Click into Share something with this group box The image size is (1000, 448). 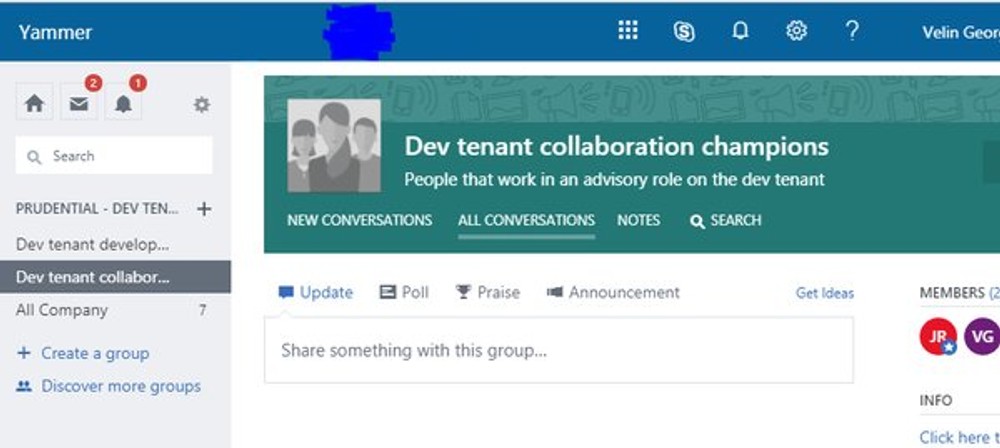559,350
